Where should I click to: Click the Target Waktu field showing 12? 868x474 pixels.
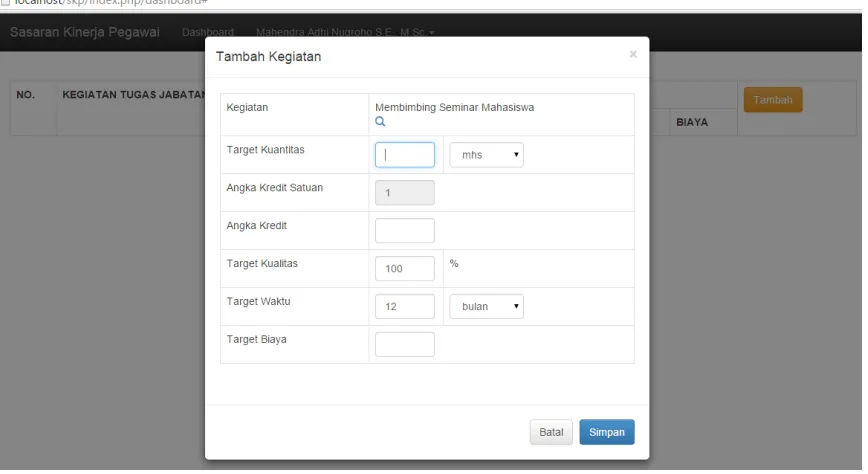(405, 306)
